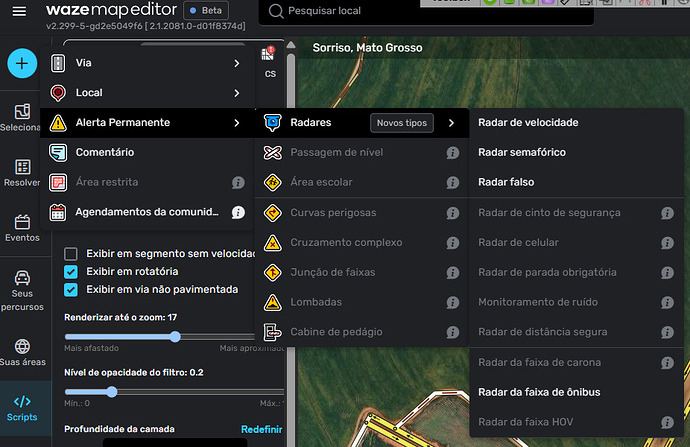The image size is (690, 447).
Task: Select Radar da faixa de ônibus
Action: click(x=576, y=392)
